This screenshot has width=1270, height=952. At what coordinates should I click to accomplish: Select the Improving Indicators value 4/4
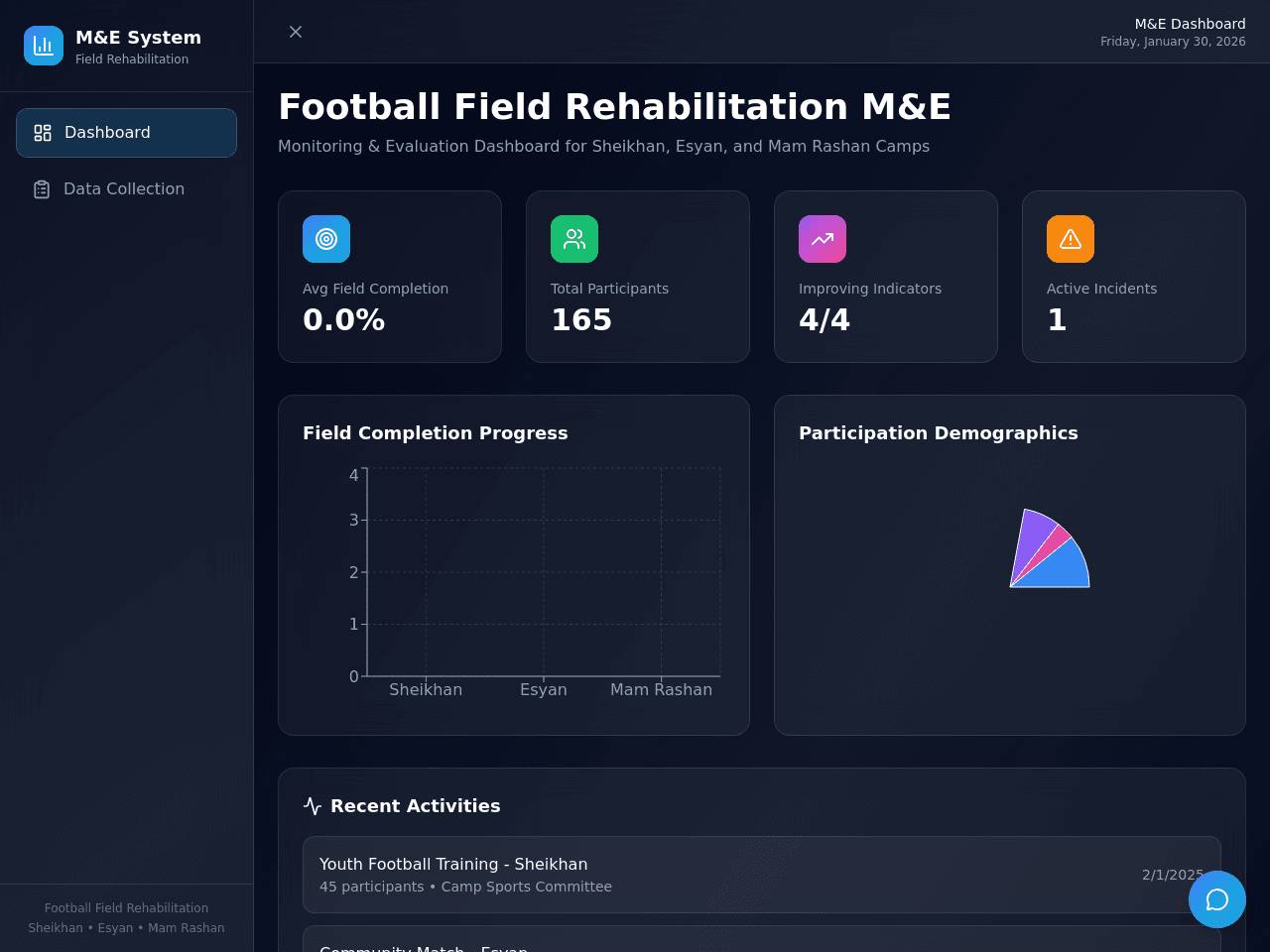click(x=825, y=320)
